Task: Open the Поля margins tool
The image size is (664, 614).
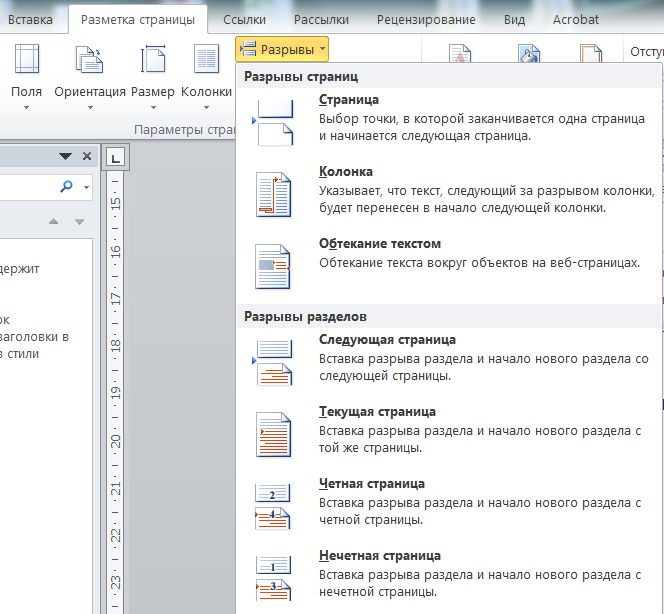Action: click(x=26, y=77)
